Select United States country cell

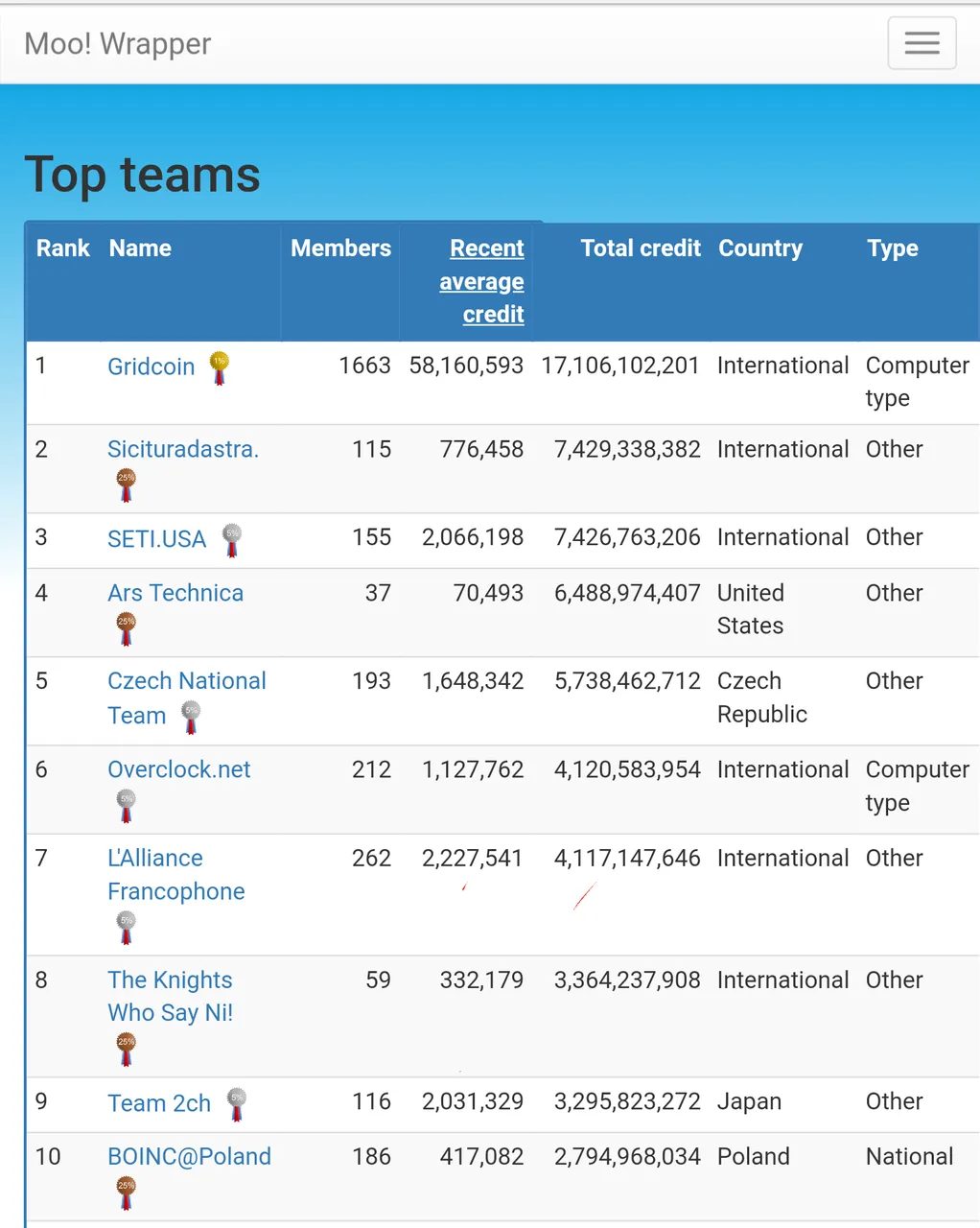pos(751,609)
